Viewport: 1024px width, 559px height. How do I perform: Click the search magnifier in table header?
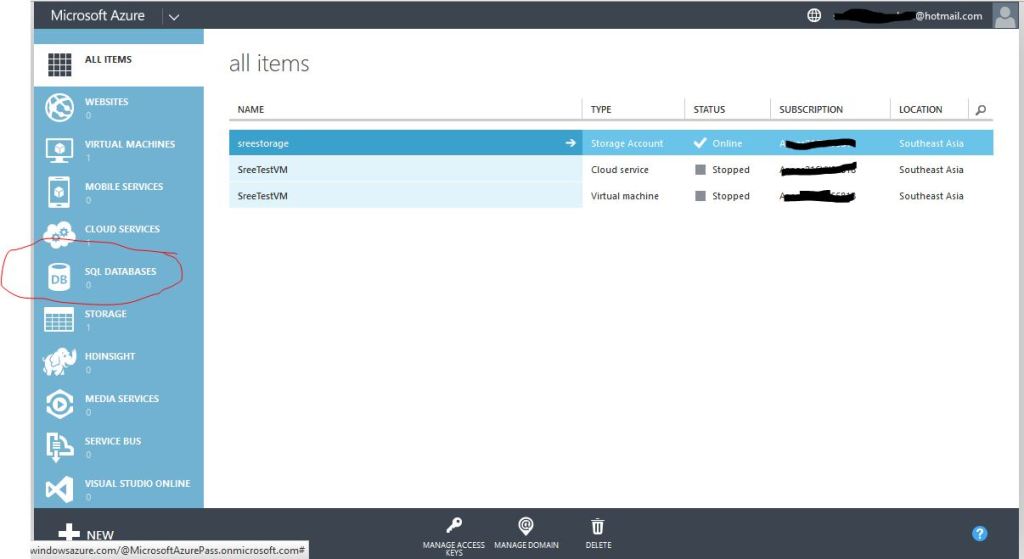(981, 110)
